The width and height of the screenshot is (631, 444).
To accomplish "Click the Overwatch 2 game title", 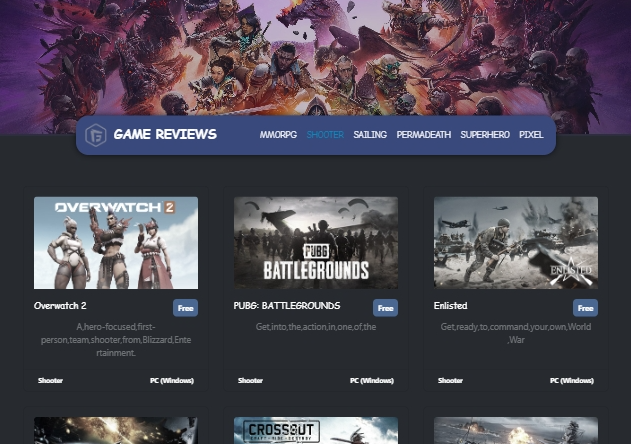I will click(60, 306).
